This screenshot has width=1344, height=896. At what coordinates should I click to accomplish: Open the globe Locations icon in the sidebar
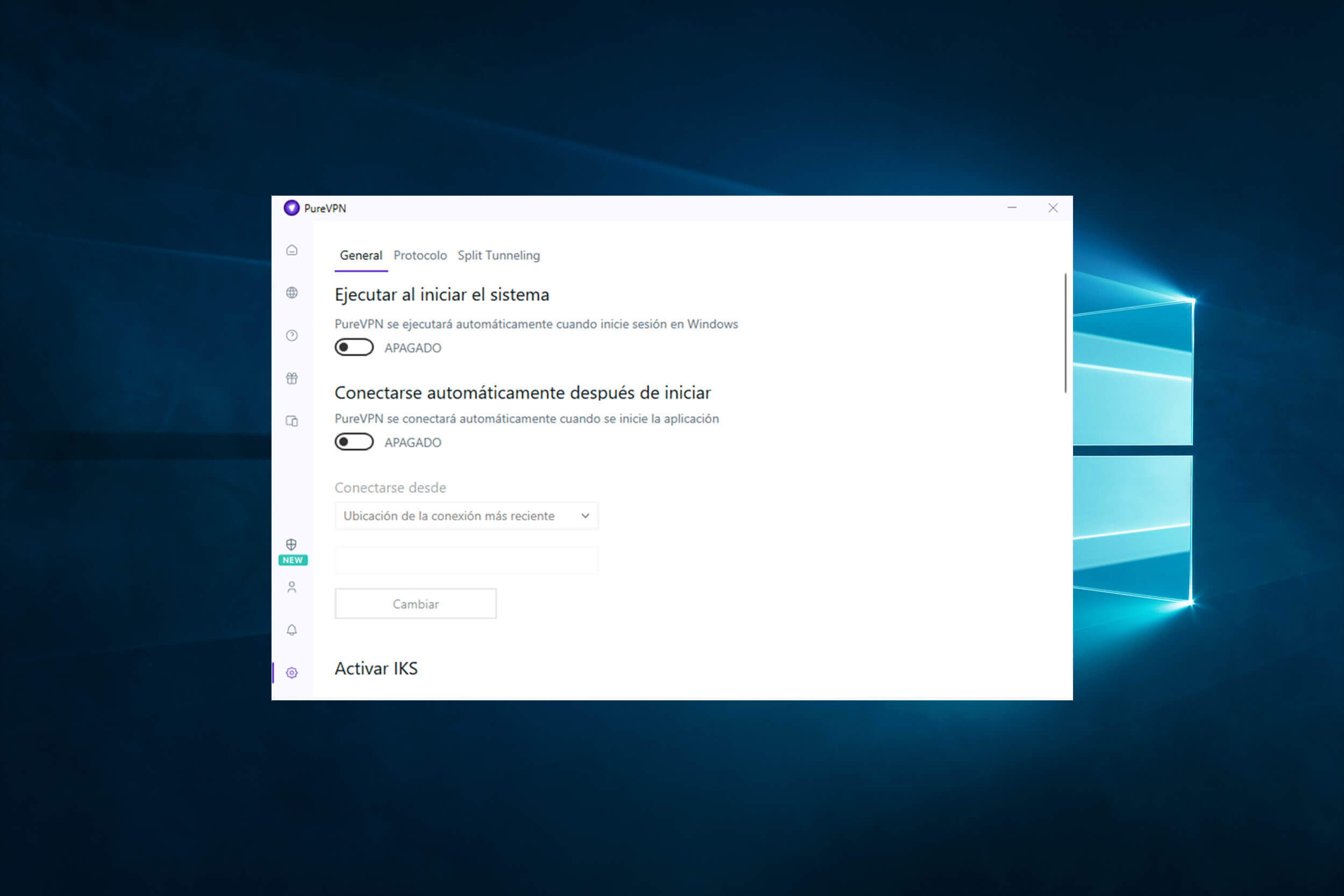(x=291, y=292)
